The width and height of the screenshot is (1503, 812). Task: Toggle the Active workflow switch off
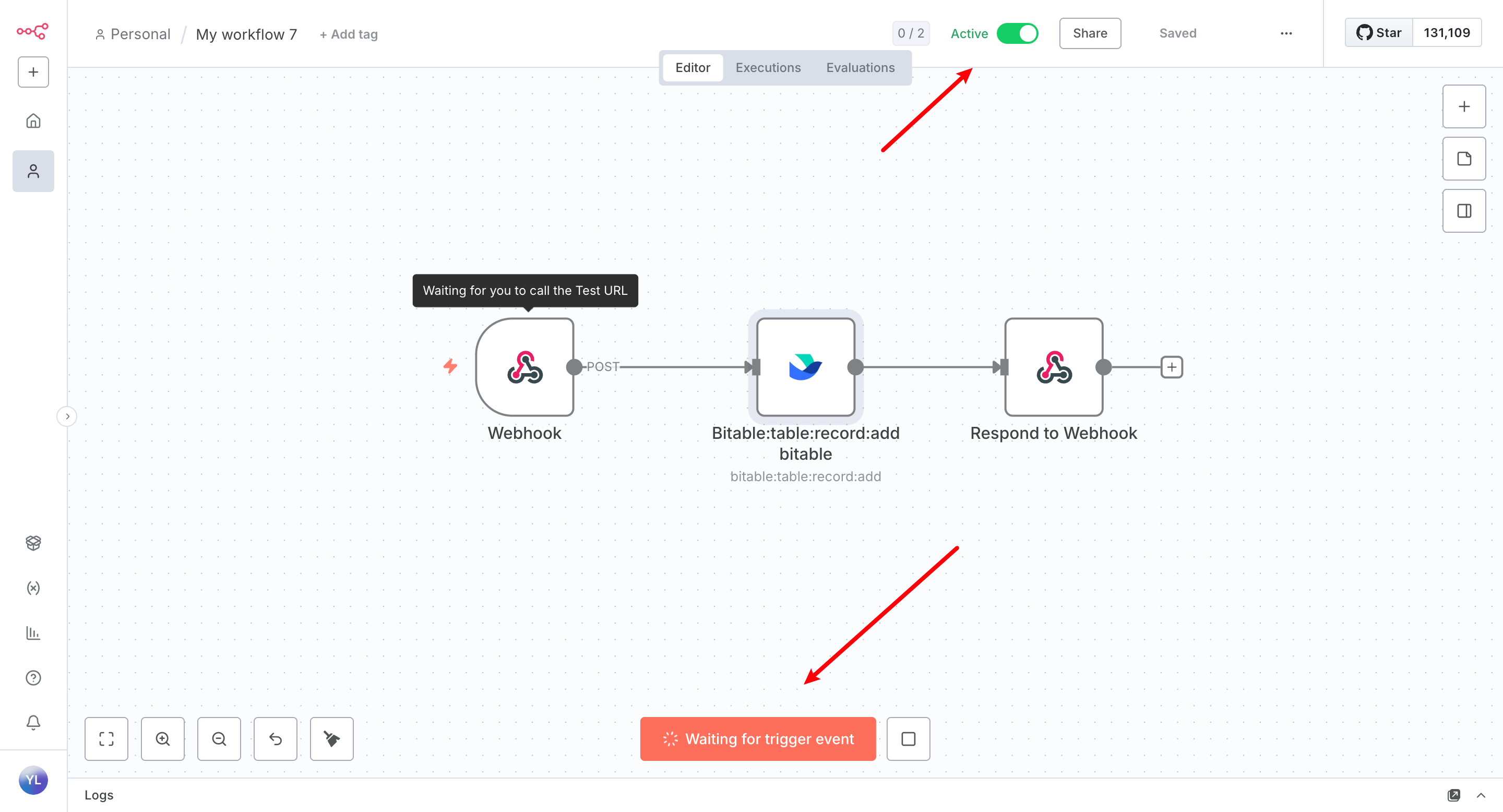pyautogui.click(x=1017, y=33)
